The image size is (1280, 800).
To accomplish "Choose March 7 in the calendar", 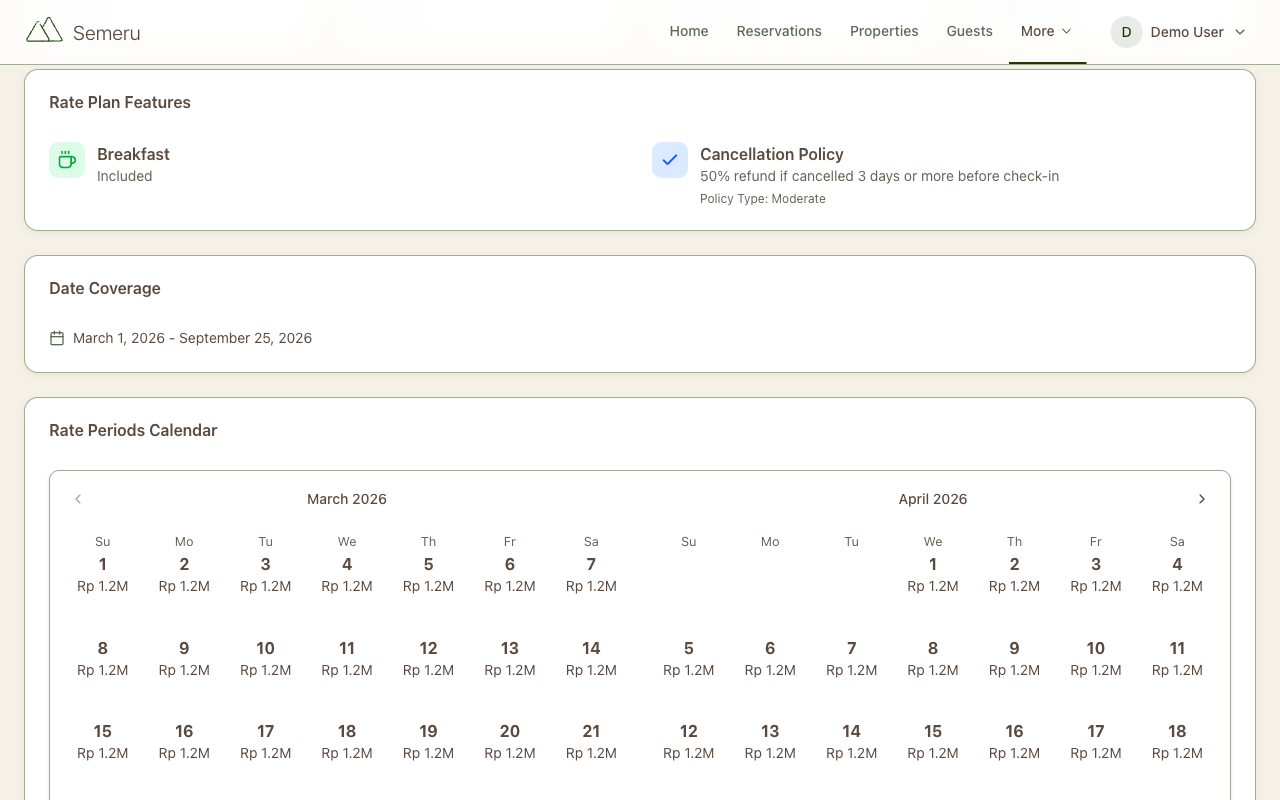I will click(x=591, y=575).
